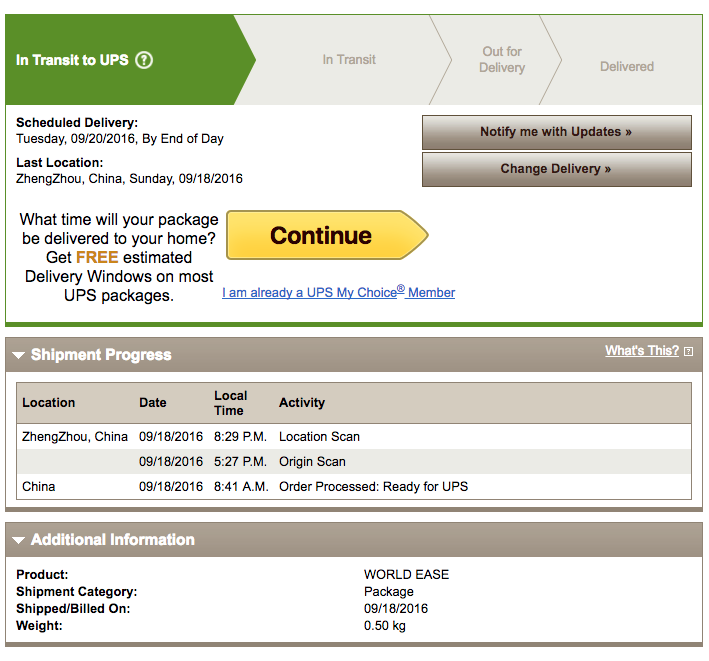Open the What's This? help link
This screenshot has width=709, height=661.
click(642, 350)
